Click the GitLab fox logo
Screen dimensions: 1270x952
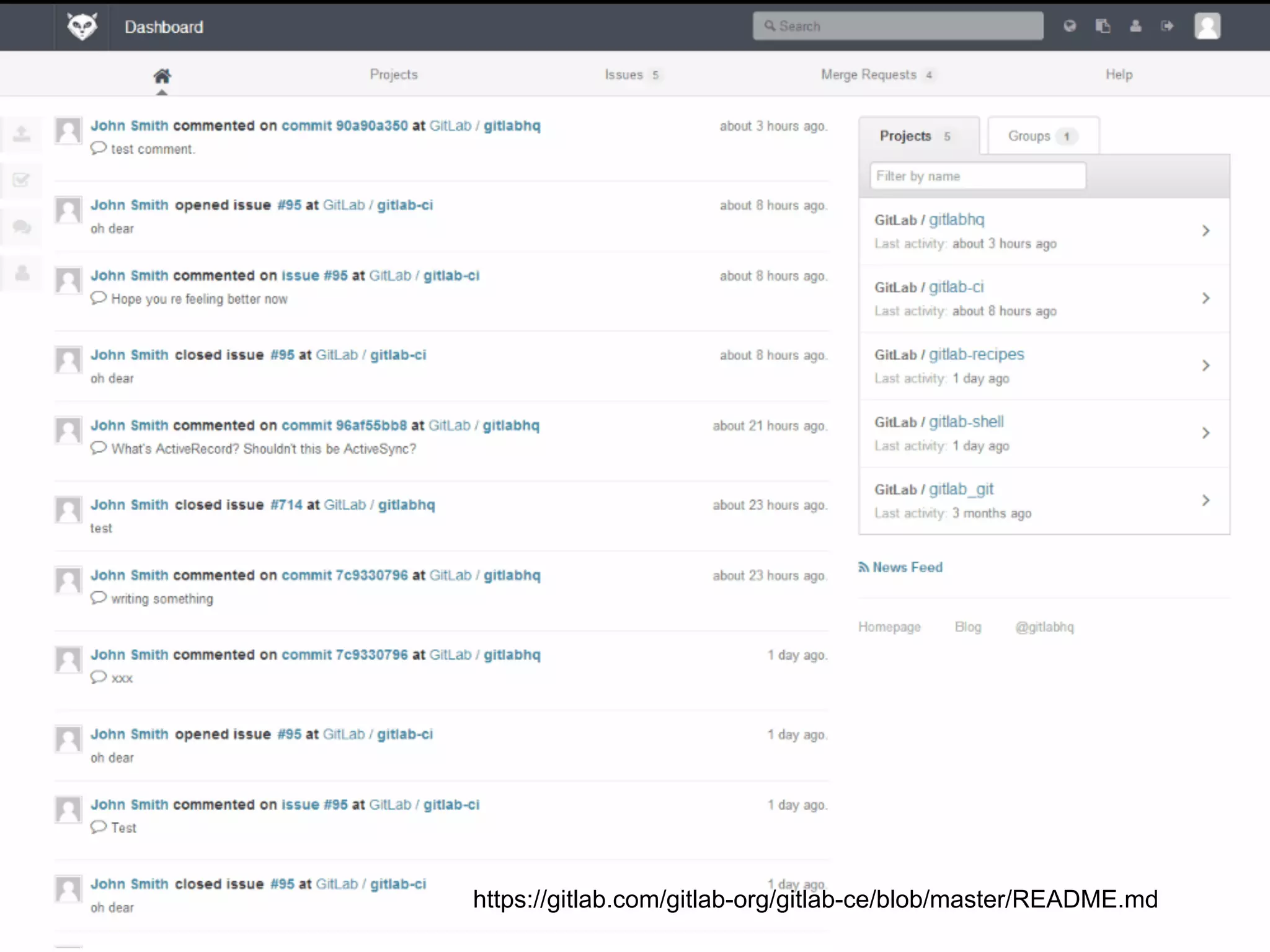coord(82,27)
